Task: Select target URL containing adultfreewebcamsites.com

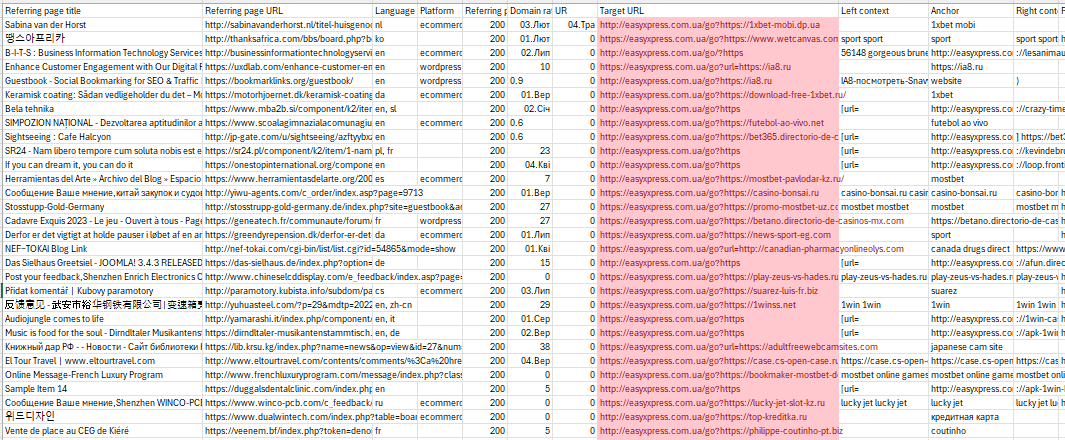Action: 718,346
